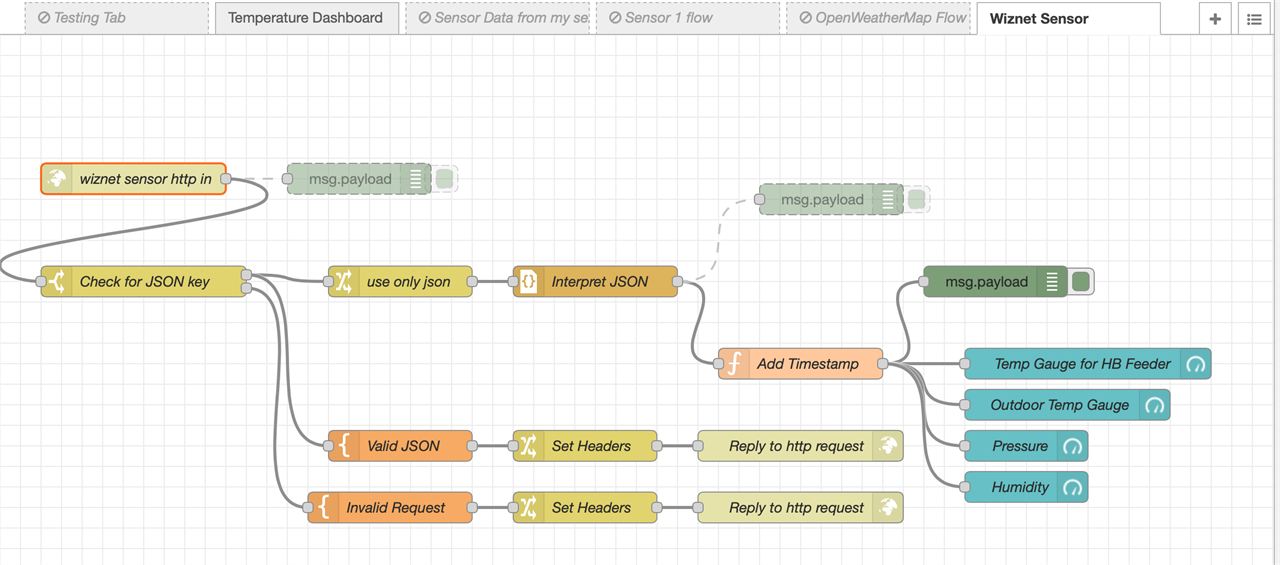
Task: Add a new flow tab with plus button
Action: point(1215,18)
